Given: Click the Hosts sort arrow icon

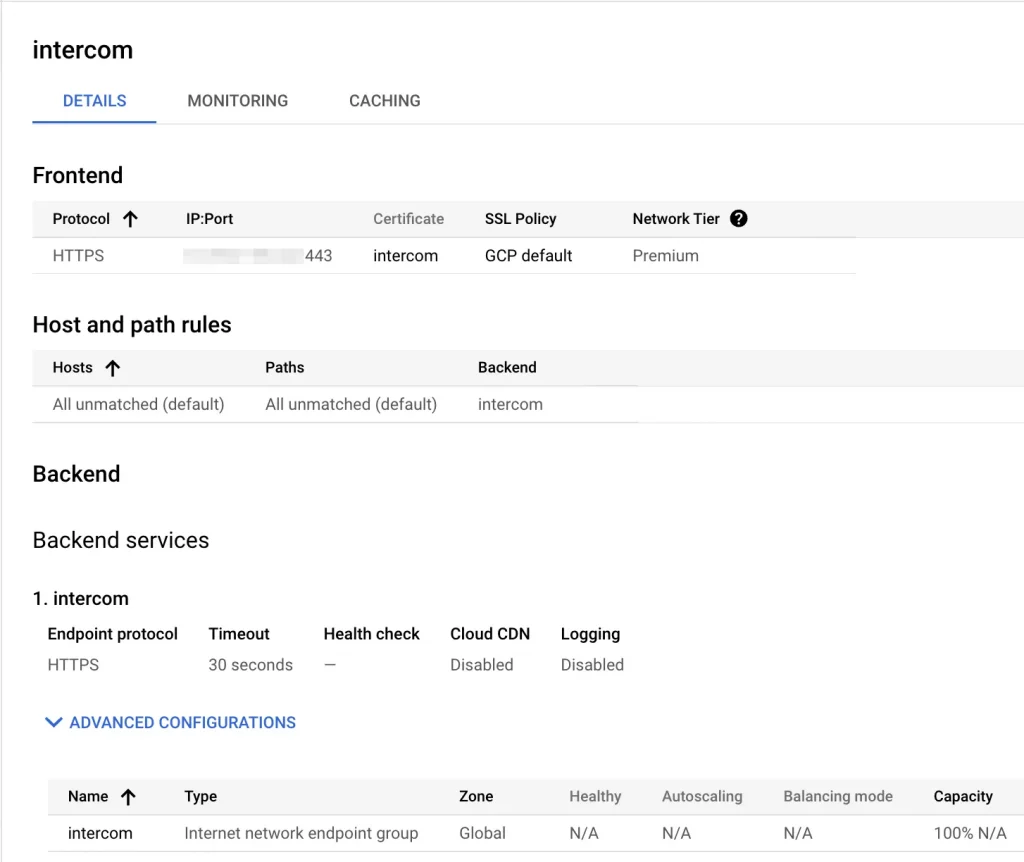Looking at the screenshot, I should (x=113, y=368).
